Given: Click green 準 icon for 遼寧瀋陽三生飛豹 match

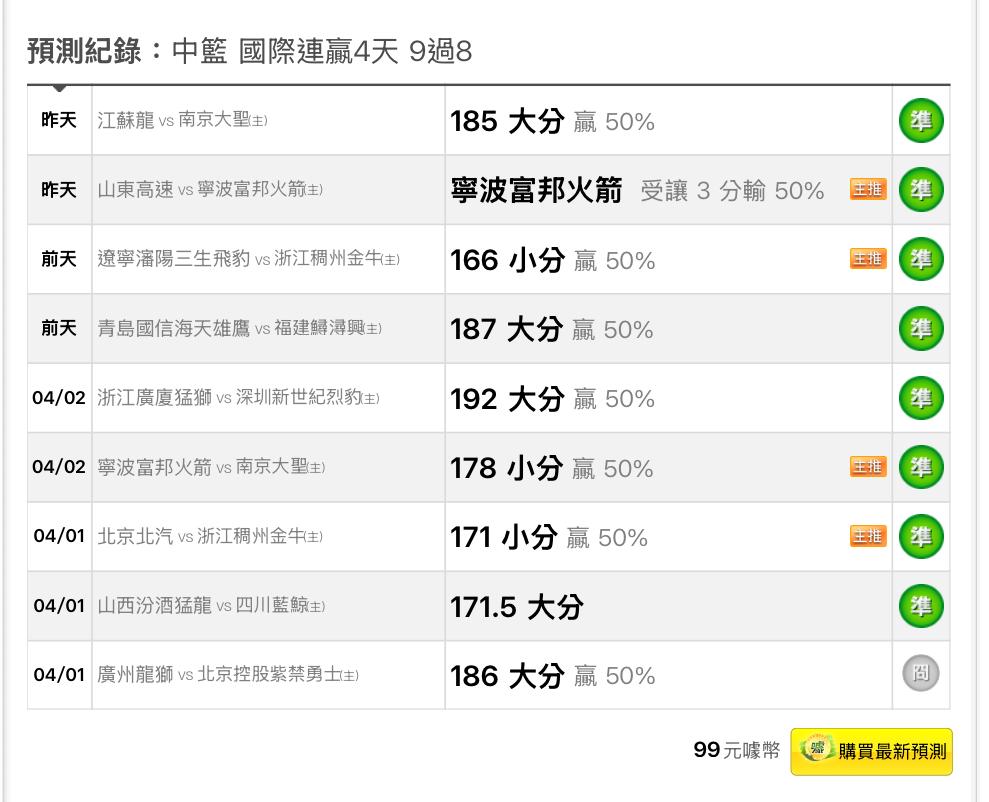Looking at the screenshot, I should [x=921, y=259].
